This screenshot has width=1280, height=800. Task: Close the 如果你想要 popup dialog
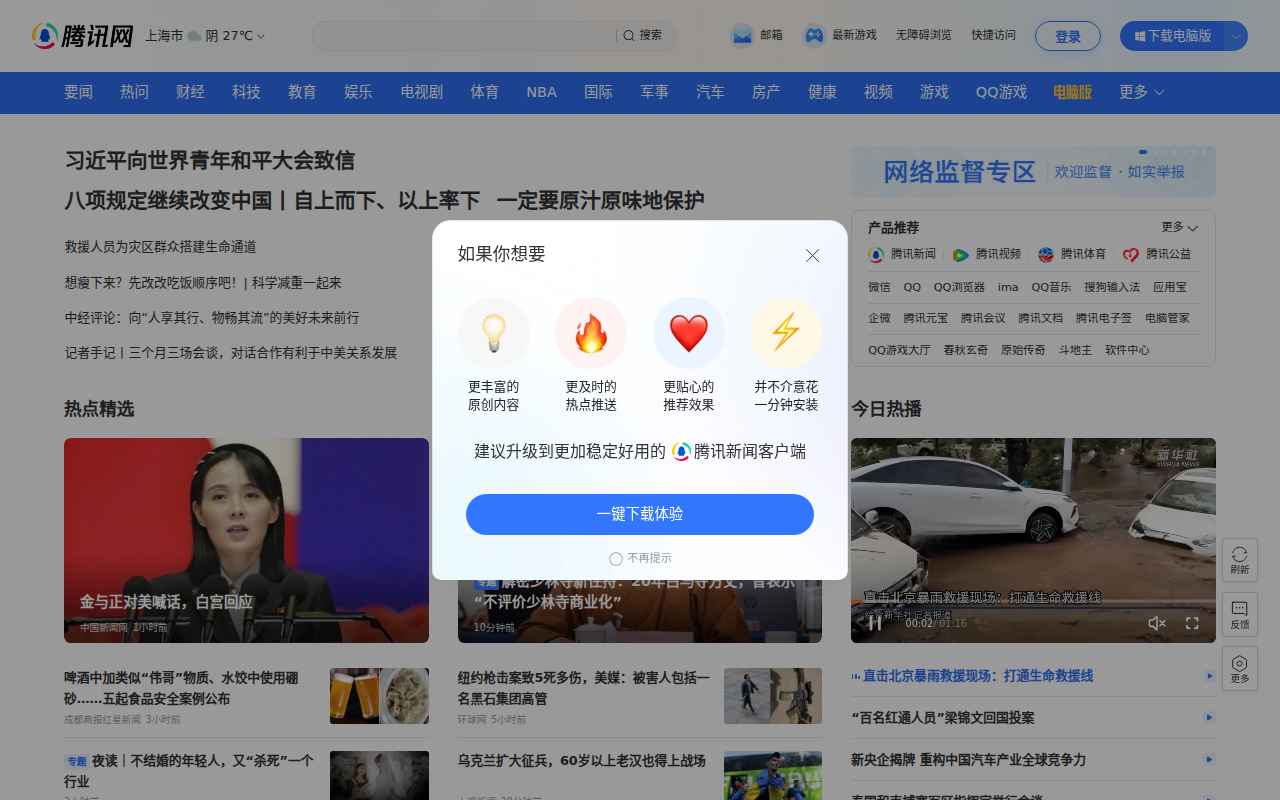click(x=812, y=255)
